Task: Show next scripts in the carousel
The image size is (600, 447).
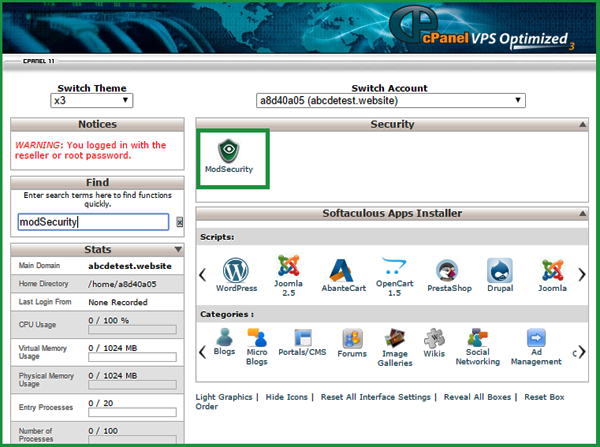Action: pos(582,274)
